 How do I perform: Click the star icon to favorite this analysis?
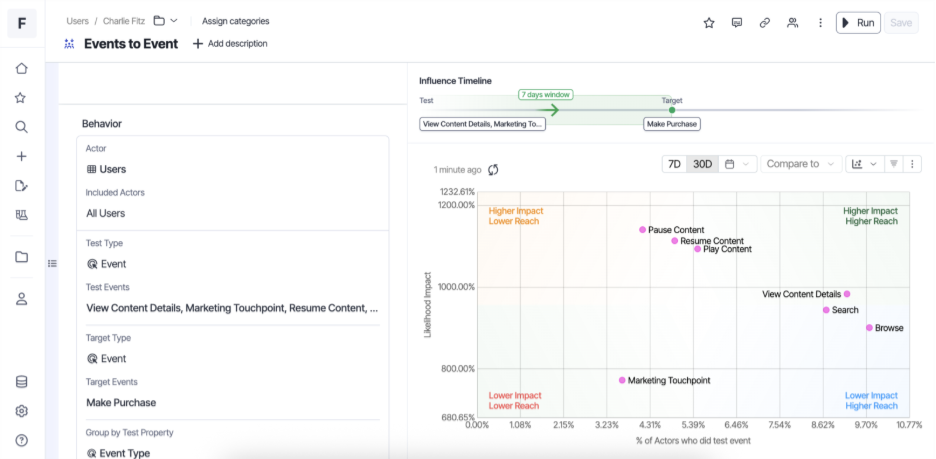(709, 22)
